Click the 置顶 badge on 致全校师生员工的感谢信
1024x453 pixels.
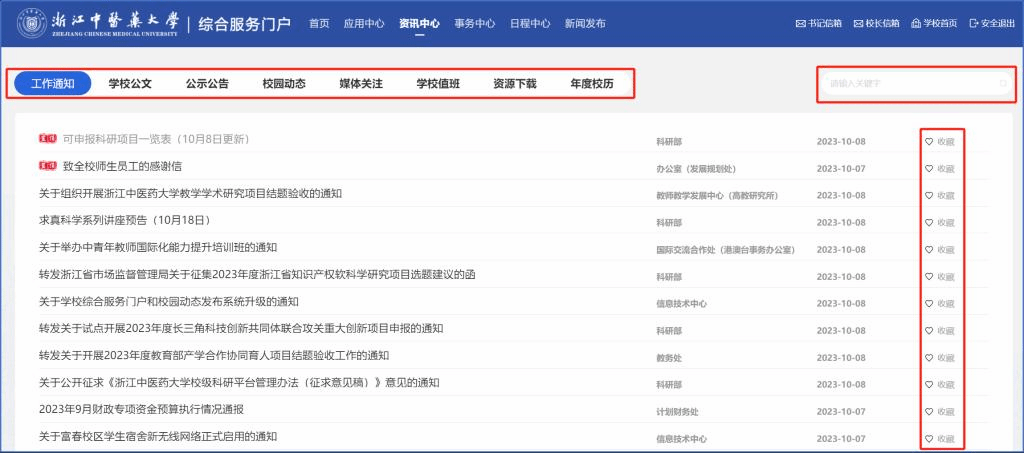[x=47, y=166]
